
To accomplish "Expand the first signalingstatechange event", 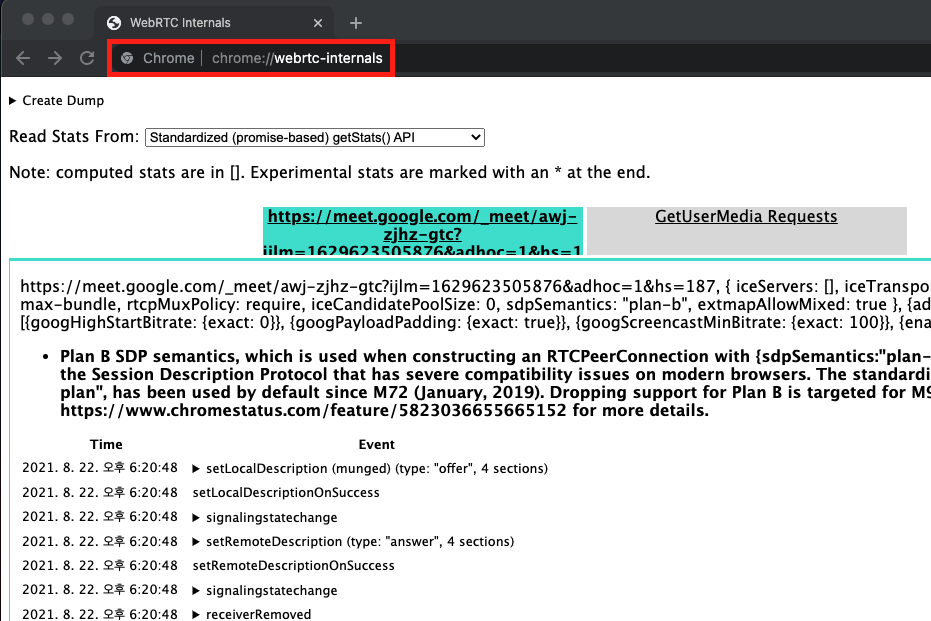I will tap(196, 518).
